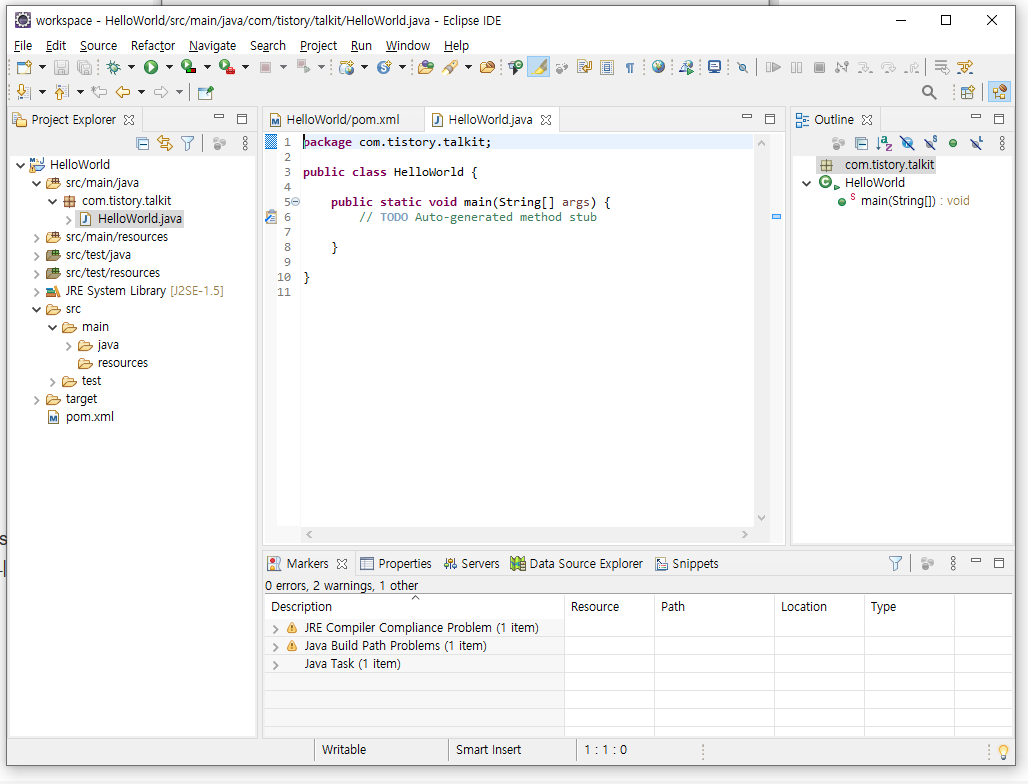Image resolution: width=1028 pixels, height=784 pixels.
Task: Minimize the Outline view
Action: tap(976, 117)
